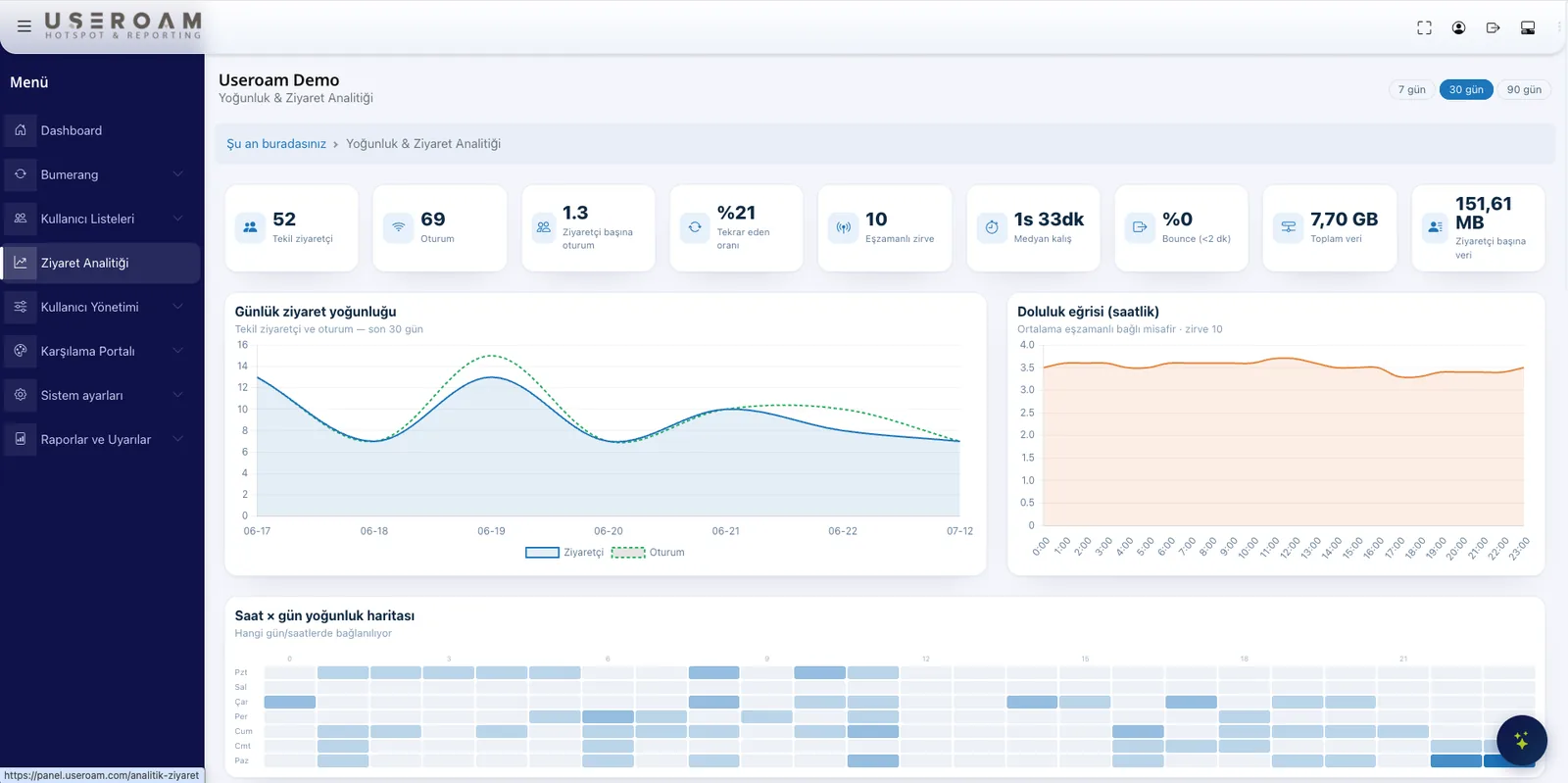The width and height of the screenshot is (1568, 783).
Task: Click the Bumerang sidebar icon
Action: coord(21,174)
